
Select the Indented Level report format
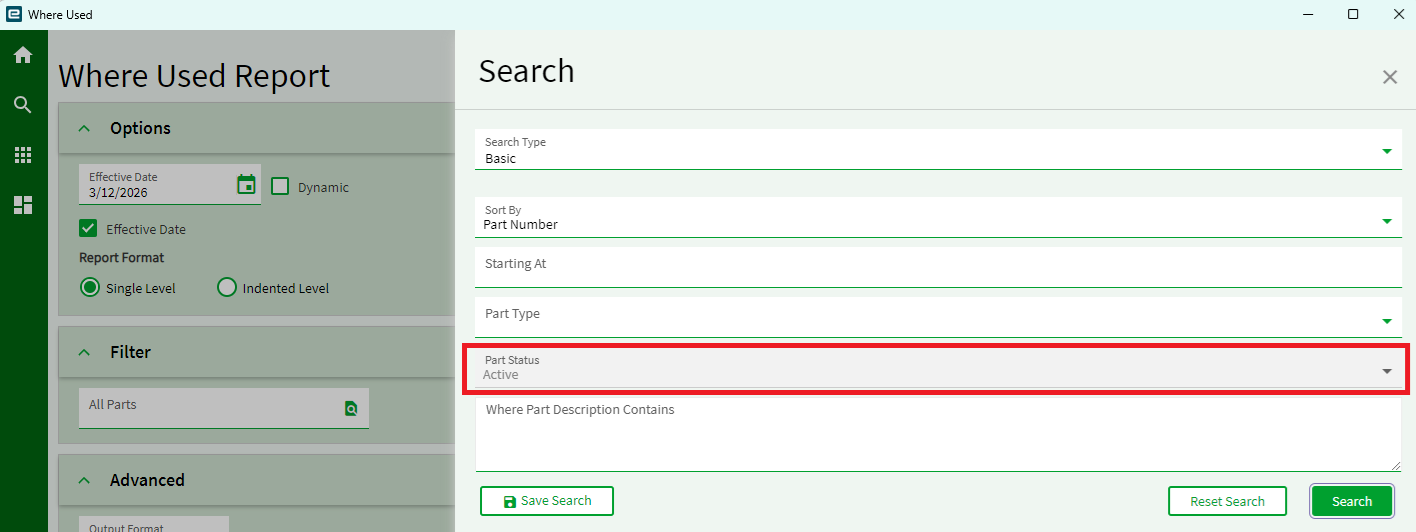pyautogui.click(x=227, y=288)
